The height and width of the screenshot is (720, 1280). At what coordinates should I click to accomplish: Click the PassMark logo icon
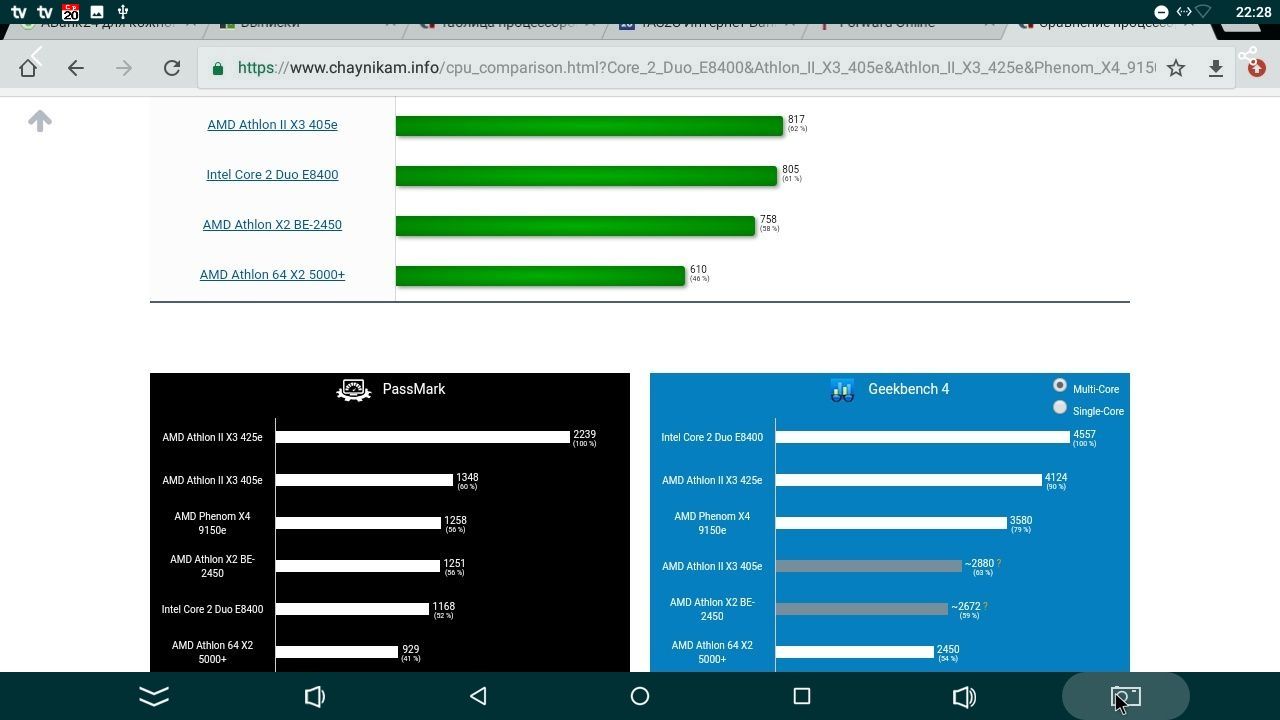[354, 389]
